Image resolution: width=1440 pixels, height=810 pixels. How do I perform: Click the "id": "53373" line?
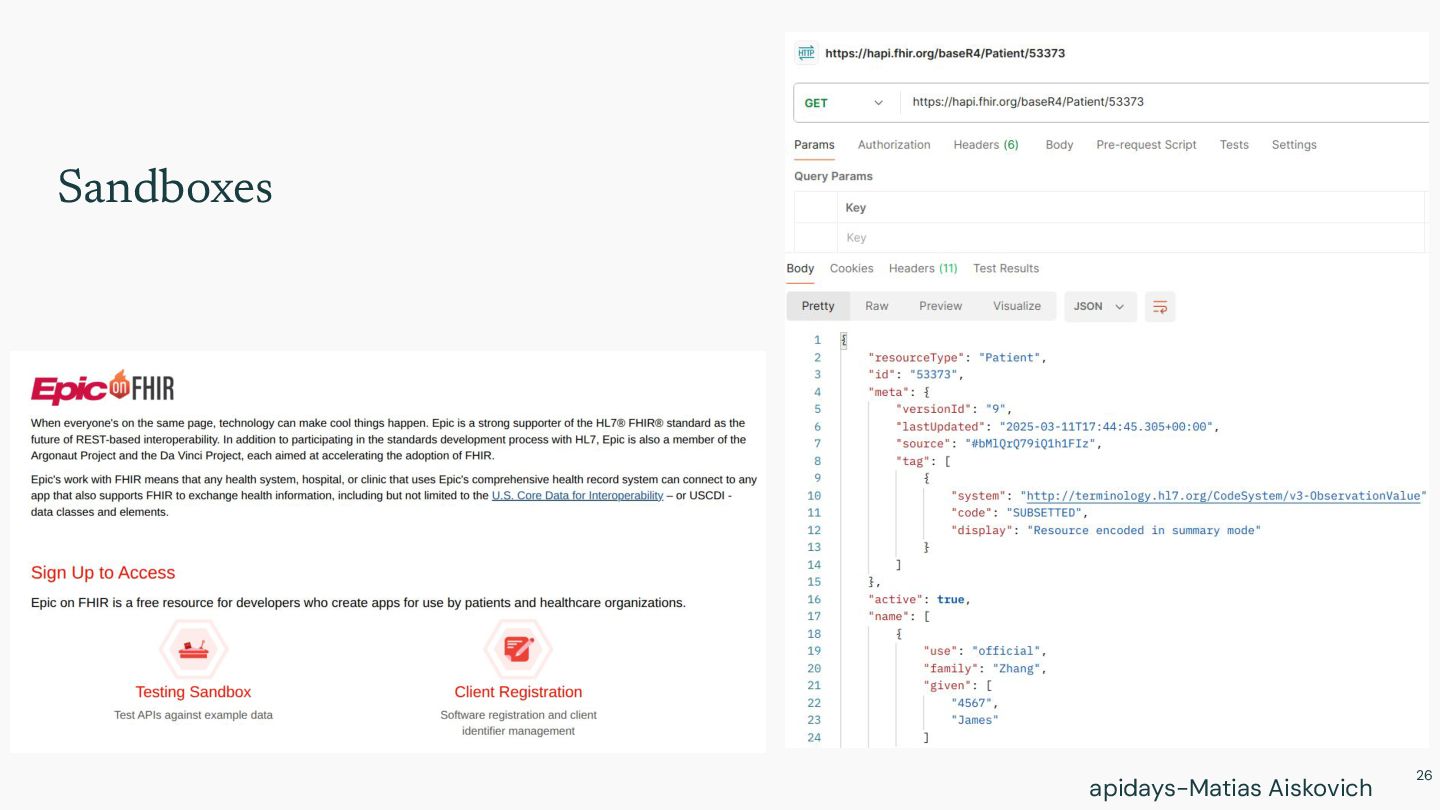tap(915, 375)
